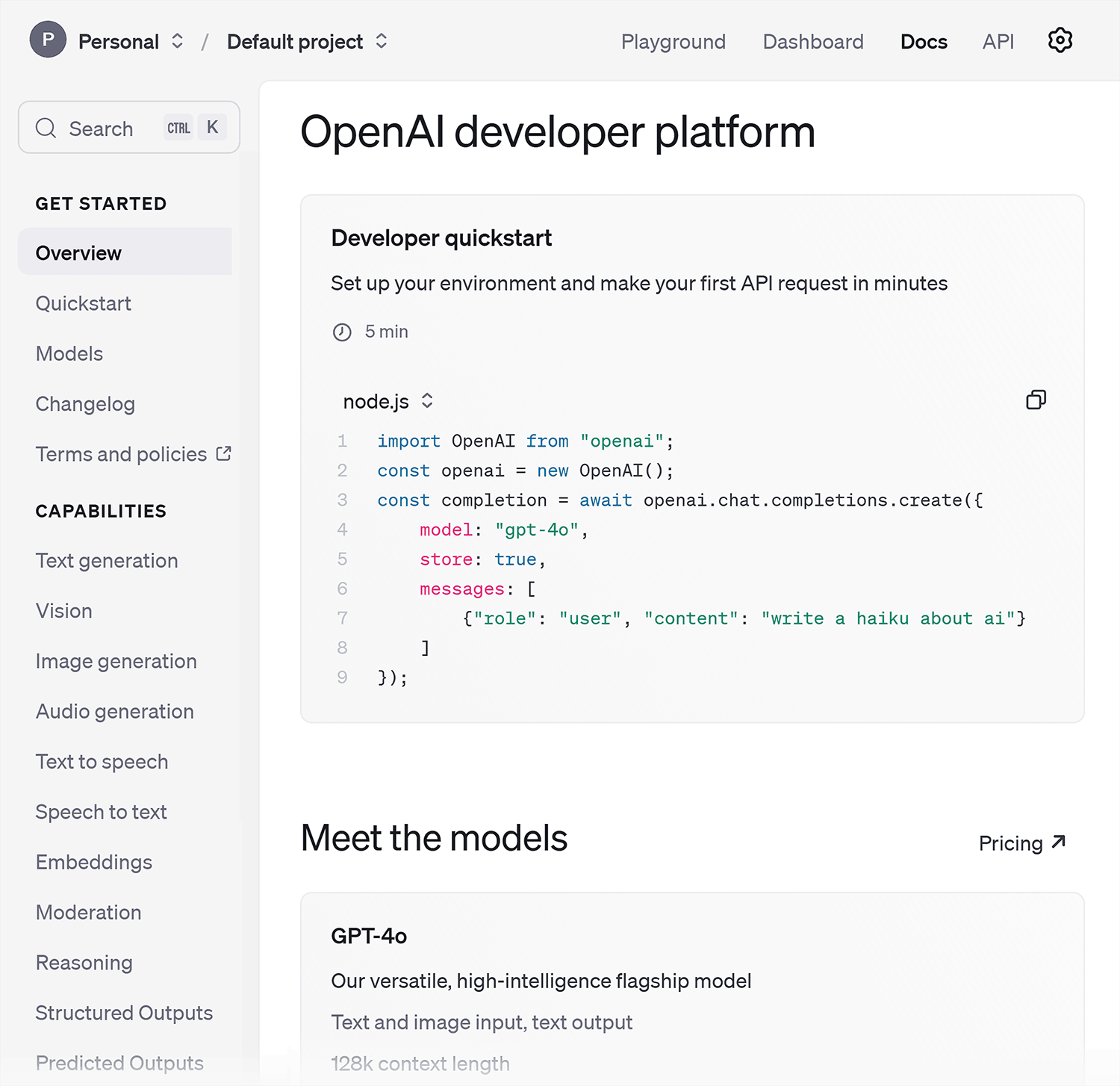Click the Developer quickstart card title
The width and height of the screenshot is (1120, 1086).
click(x=441, y=238)
